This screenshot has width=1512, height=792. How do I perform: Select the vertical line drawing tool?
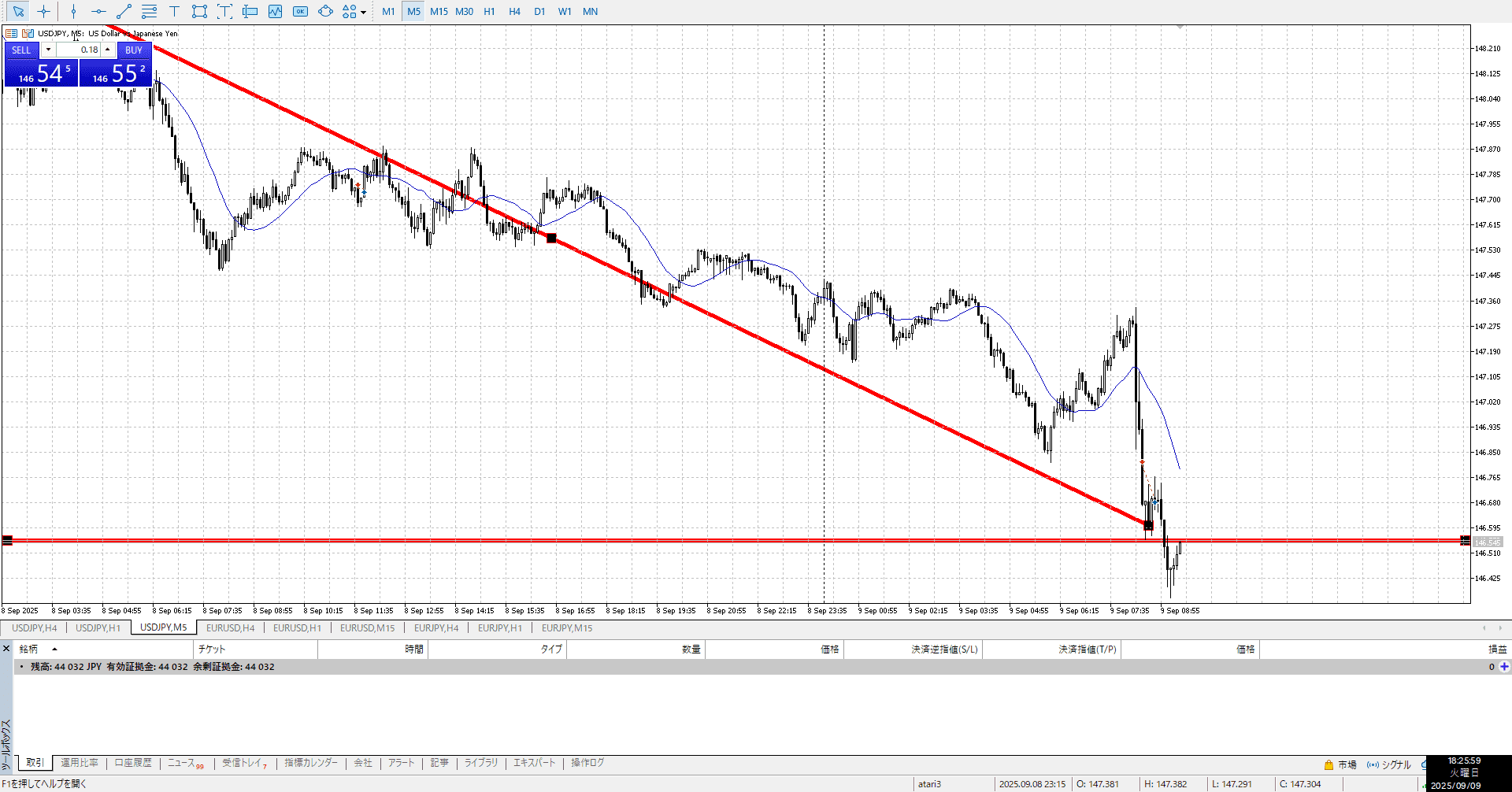click(x=73, y=12)
